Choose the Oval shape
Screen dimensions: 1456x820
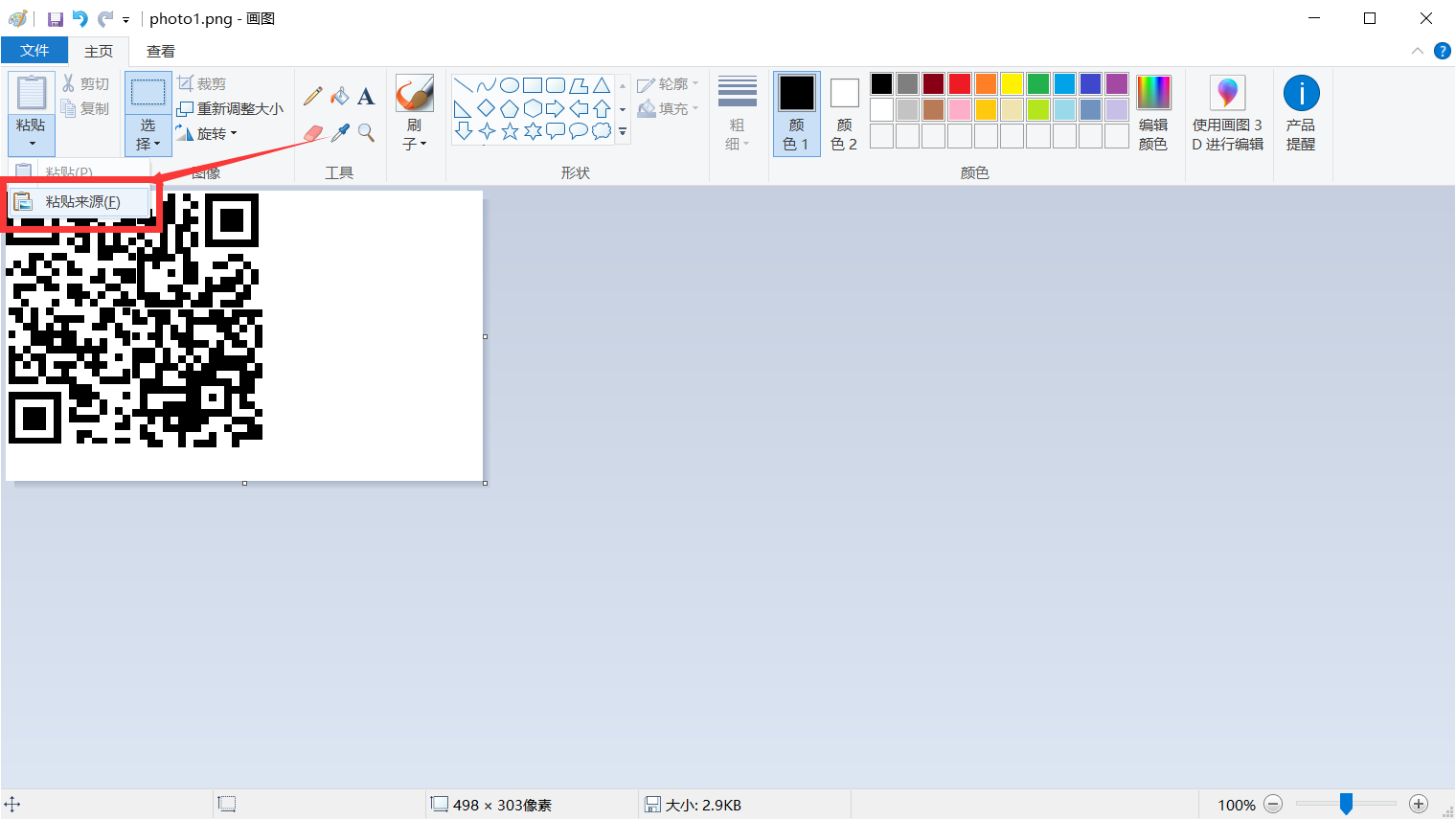pyautogui.click(x=510, y=86)
